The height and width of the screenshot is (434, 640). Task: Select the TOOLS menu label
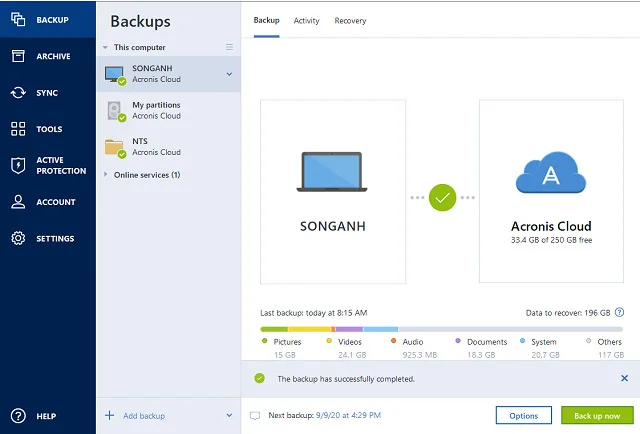point(49,129)
